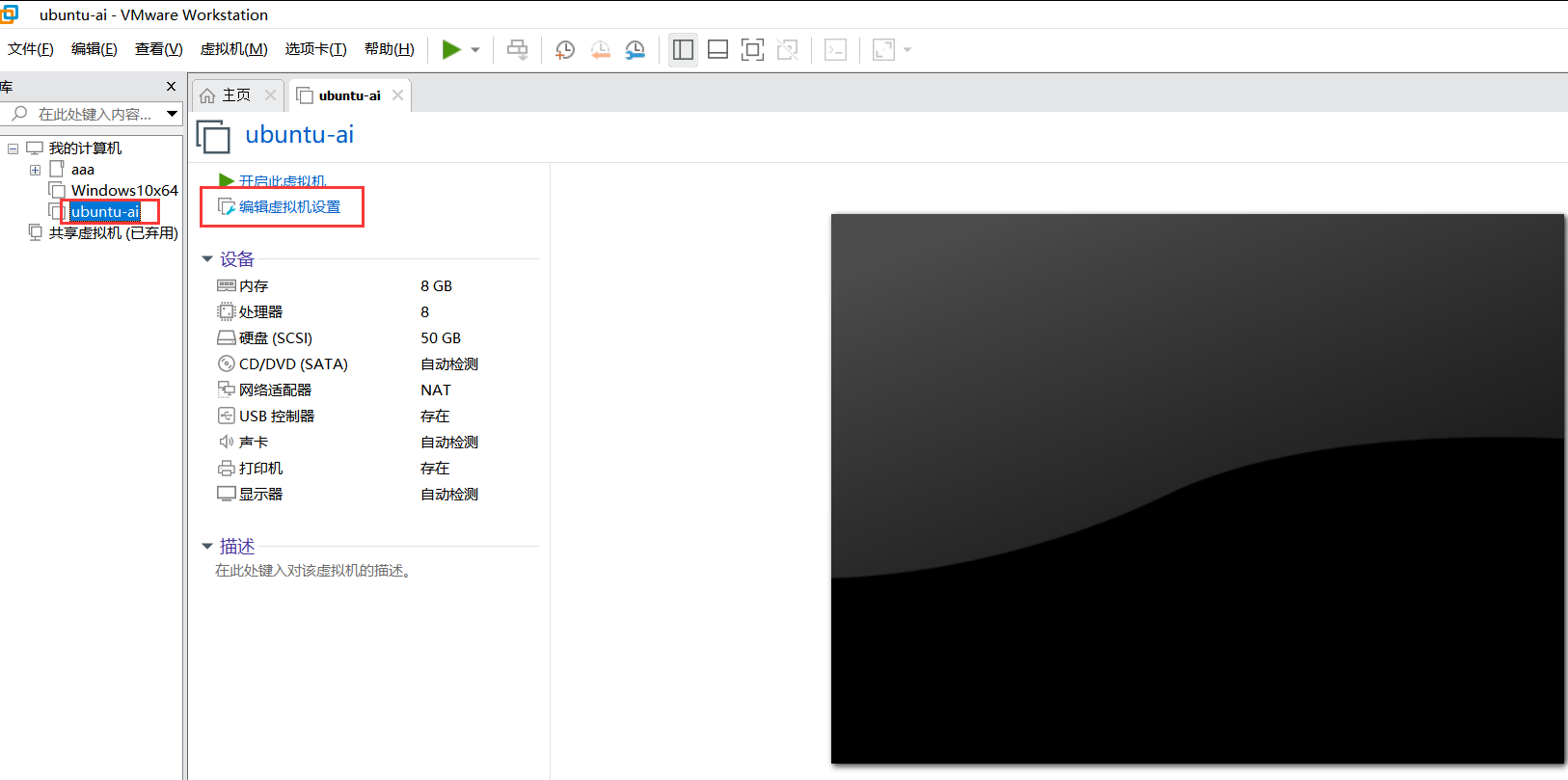
Task: Open the 帮助(H) menu
Action: pyautogui.click(x=390, y=49)
